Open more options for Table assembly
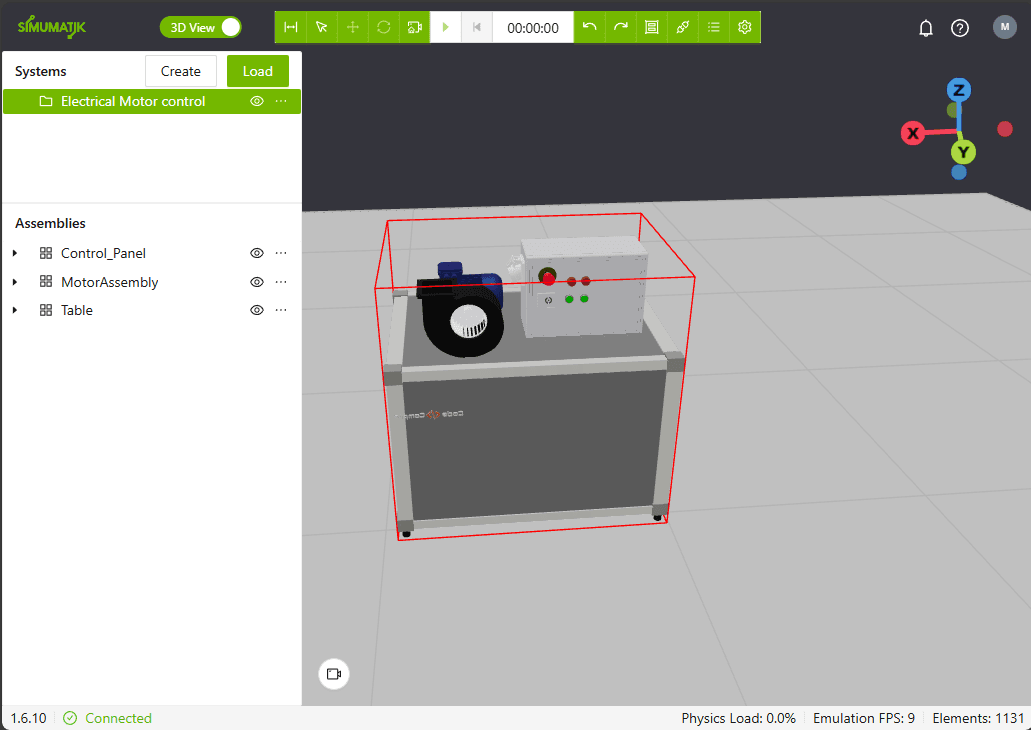1031x730 pixels. [x=281, y=310]
